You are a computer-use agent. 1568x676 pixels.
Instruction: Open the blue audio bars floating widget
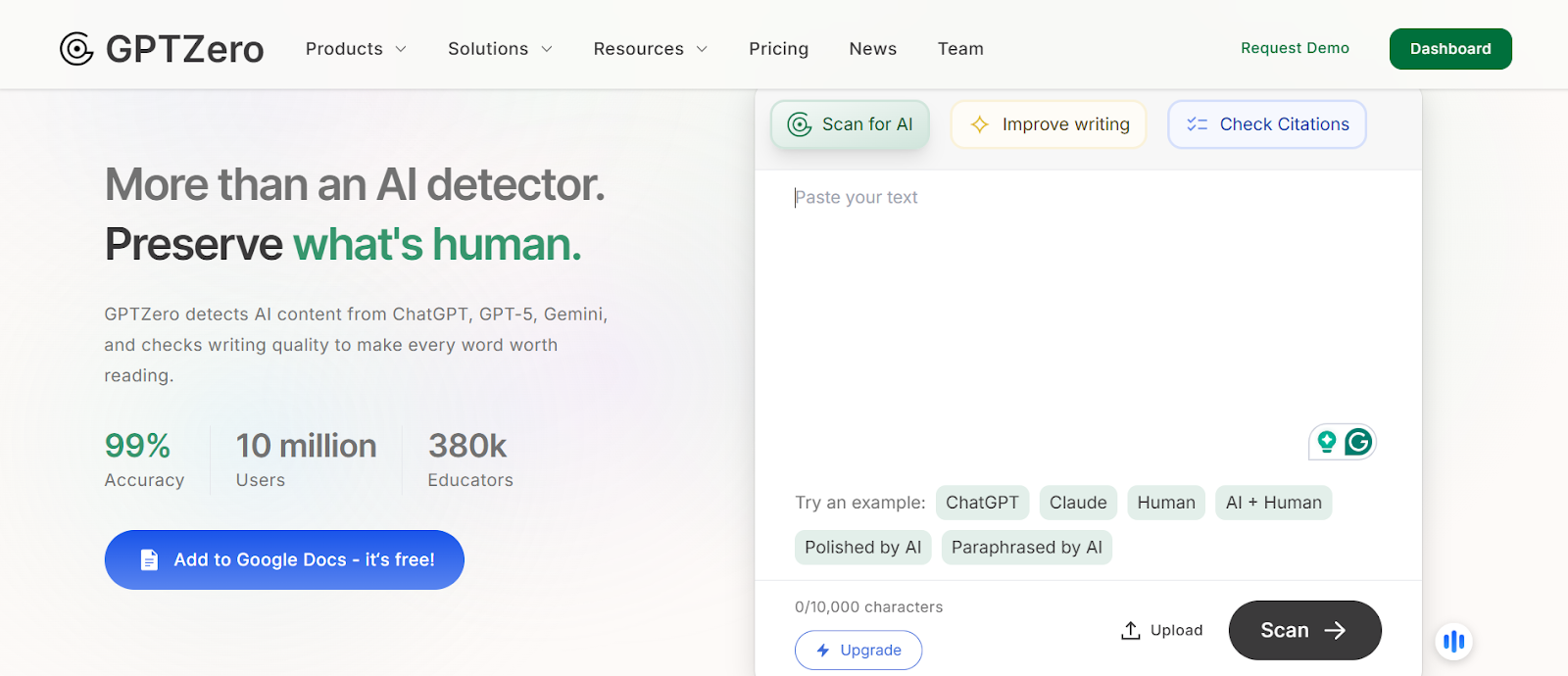tap(1454, 642)
